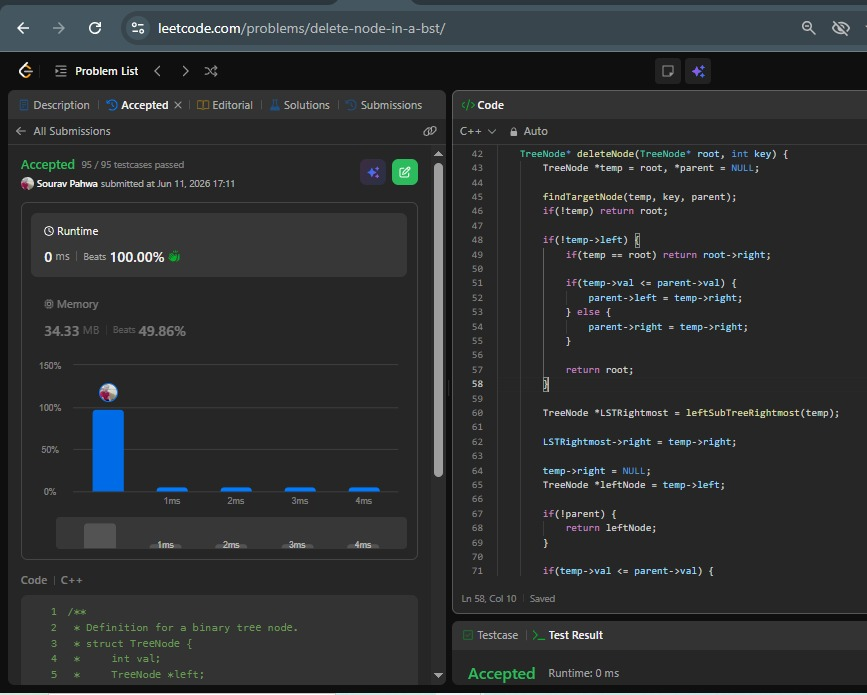Screen dimensions: 867x695
Task: Select the Memory stats section
Action: (219, 318)
